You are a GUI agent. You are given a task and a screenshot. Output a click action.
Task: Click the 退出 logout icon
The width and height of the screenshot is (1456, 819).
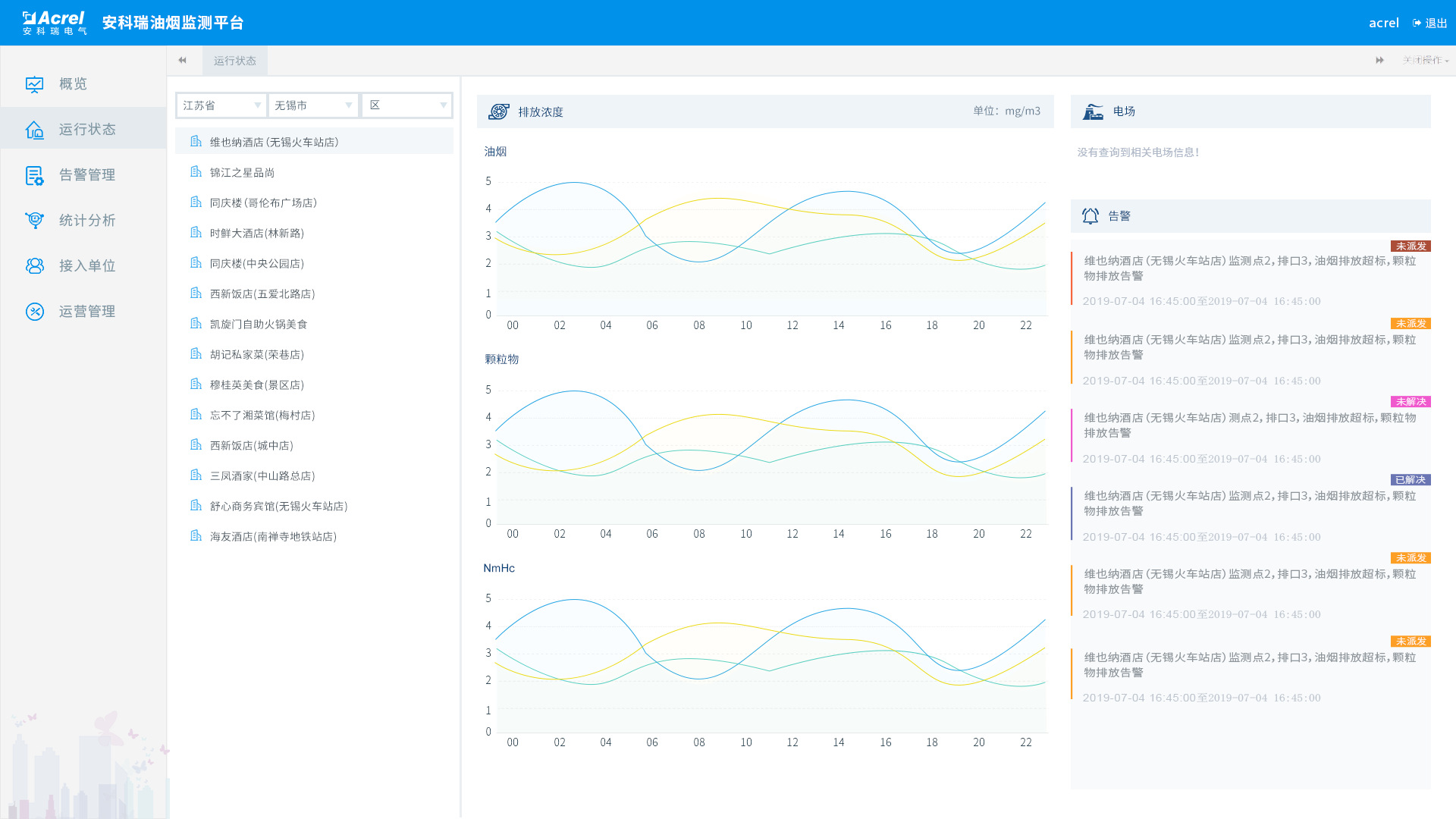[1417, 24]
